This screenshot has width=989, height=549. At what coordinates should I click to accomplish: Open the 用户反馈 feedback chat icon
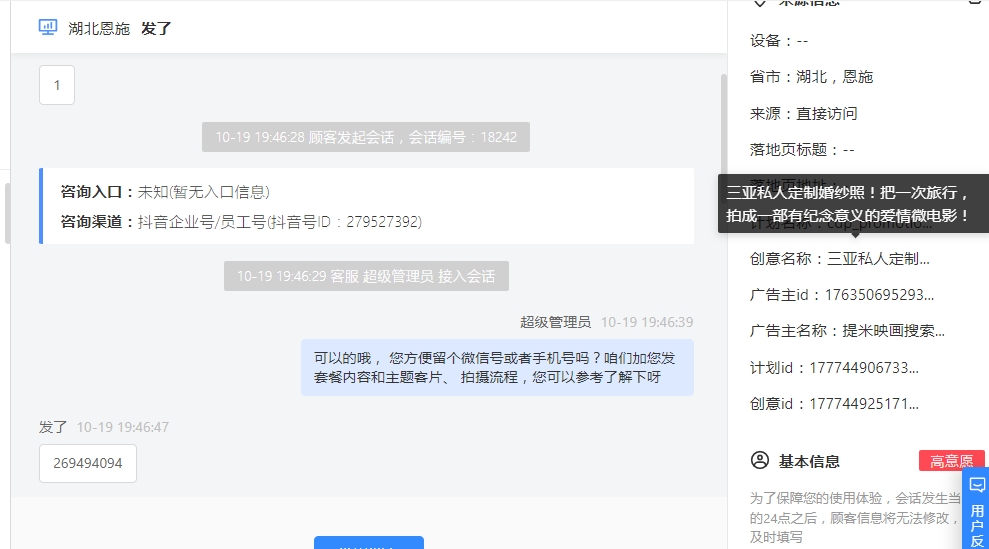(977, 485)
